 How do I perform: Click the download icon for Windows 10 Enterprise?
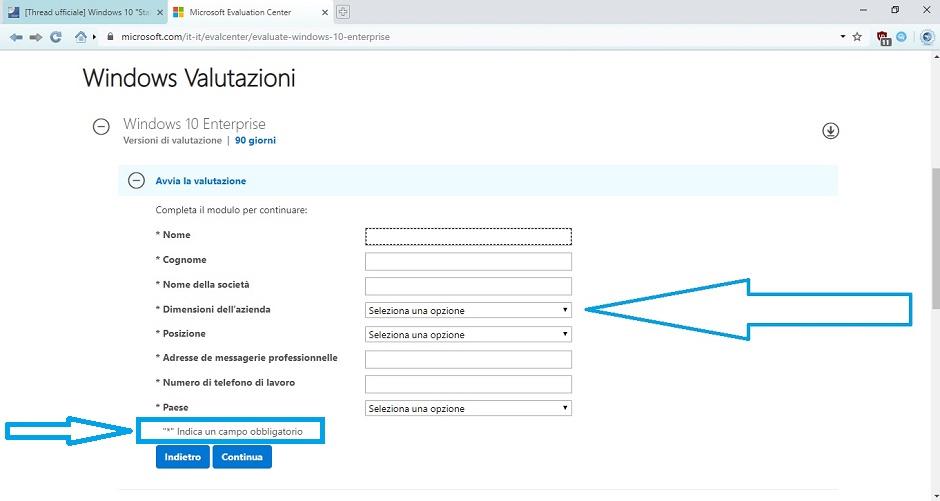(x=830, y=131)
